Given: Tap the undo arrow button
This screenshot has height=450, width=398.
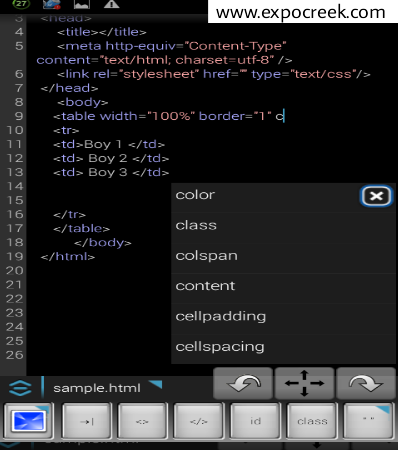Looking at the screenshot, I should coord(243,384).
